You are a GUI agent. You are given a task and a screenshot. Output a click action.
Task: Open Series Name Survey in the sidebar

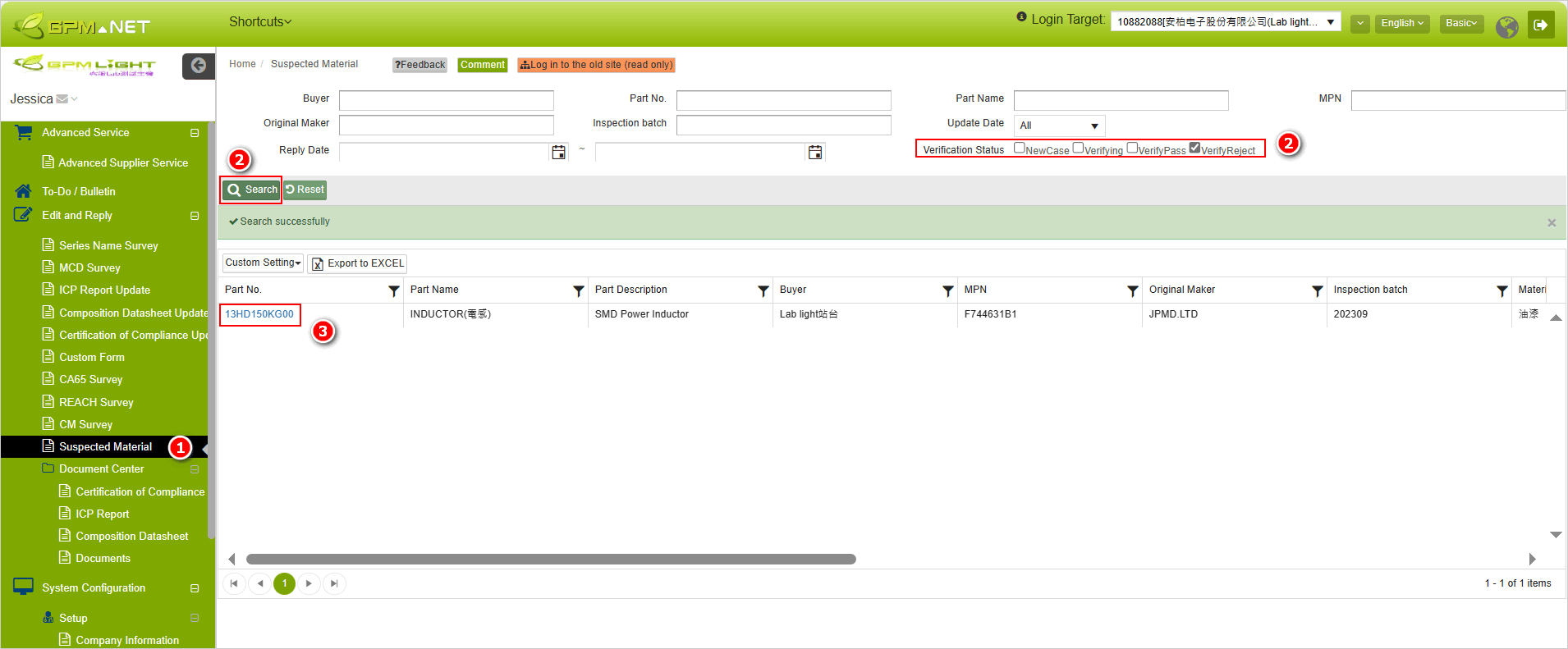108,245
